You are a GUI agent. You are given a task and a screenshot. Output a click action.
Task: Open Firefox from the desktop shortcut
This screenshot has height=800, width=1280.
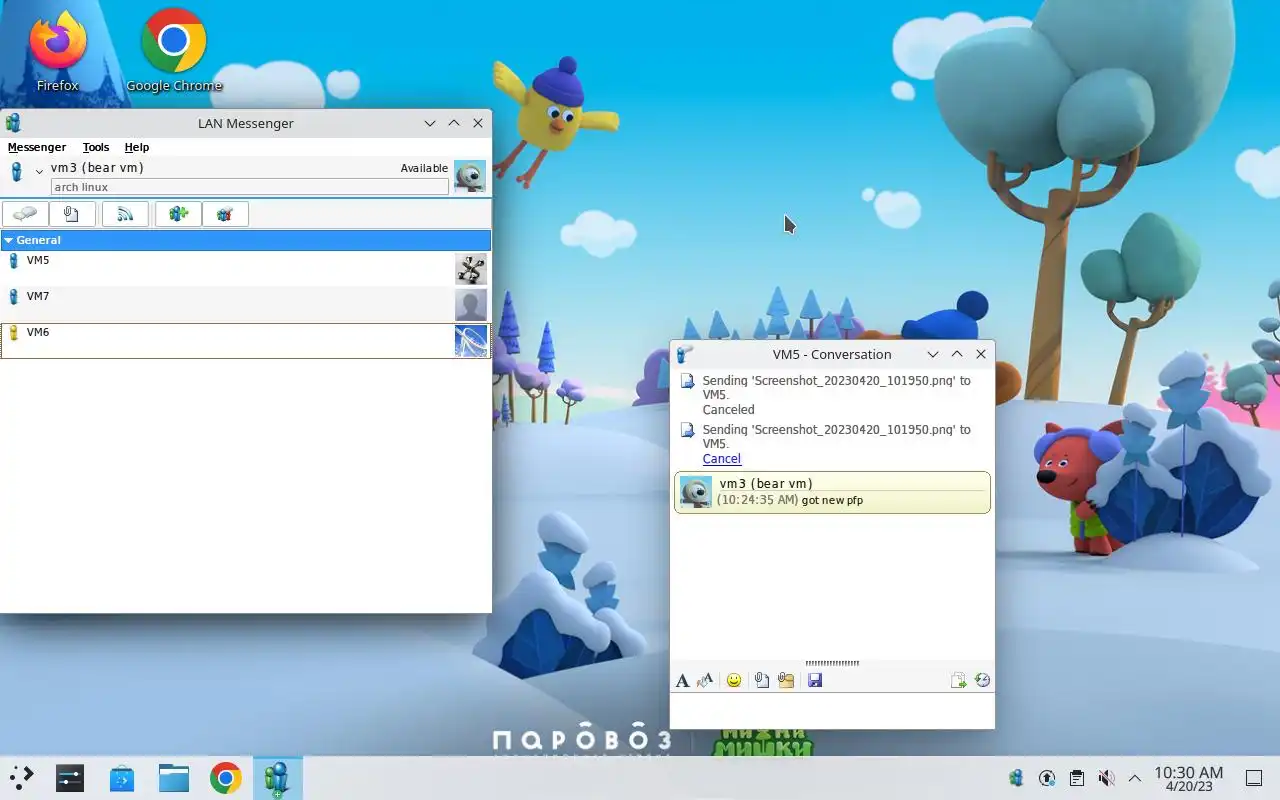[x=58, y=50]
